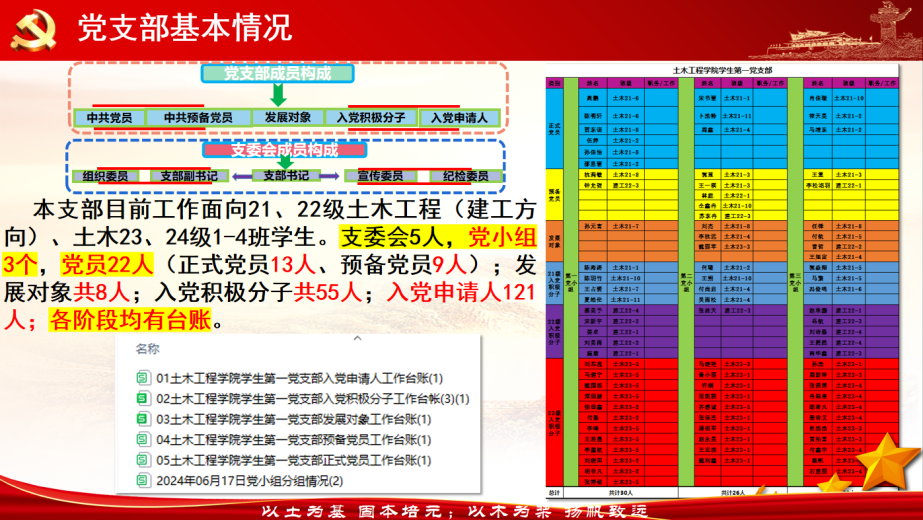Viewport: 923px width, 520px height.
Task: Click file icon of 02 入党积极分子工作台帐
Action: click(142, 399)
